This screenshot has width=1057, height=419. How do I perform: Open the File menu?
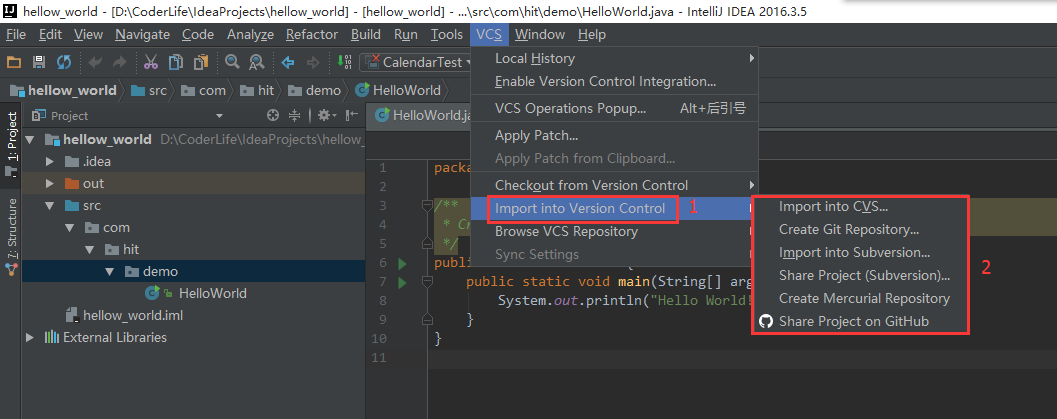[x=16, y=34]
